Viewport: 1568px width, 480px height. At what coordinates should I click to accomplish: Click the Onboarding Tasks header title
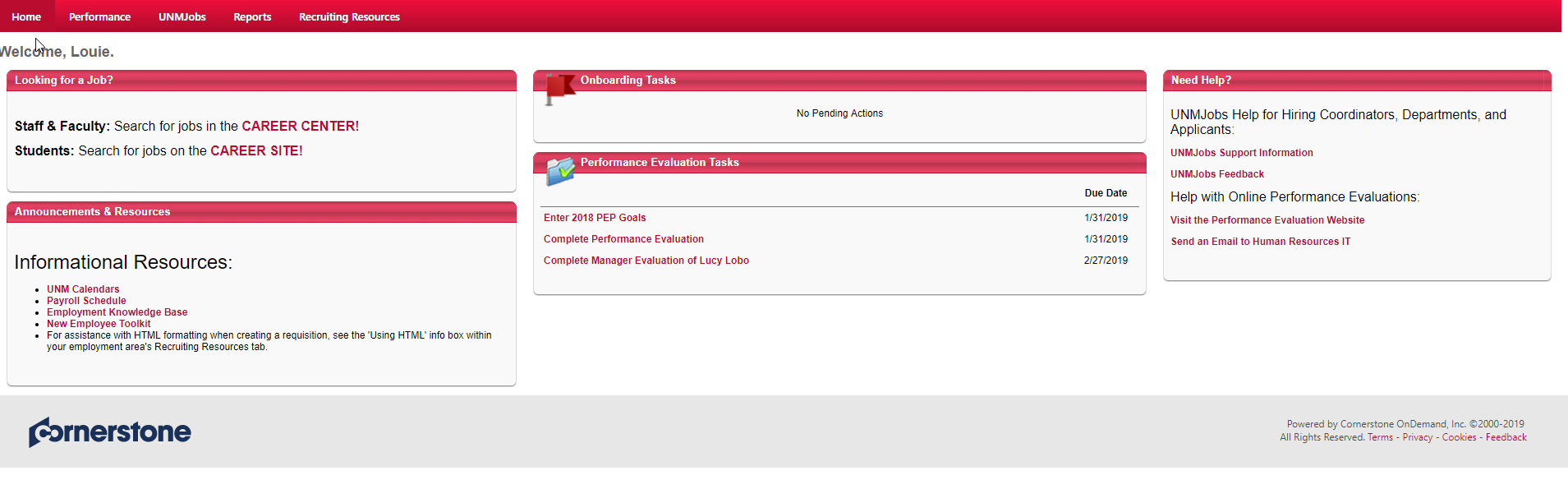coord(628,80)
